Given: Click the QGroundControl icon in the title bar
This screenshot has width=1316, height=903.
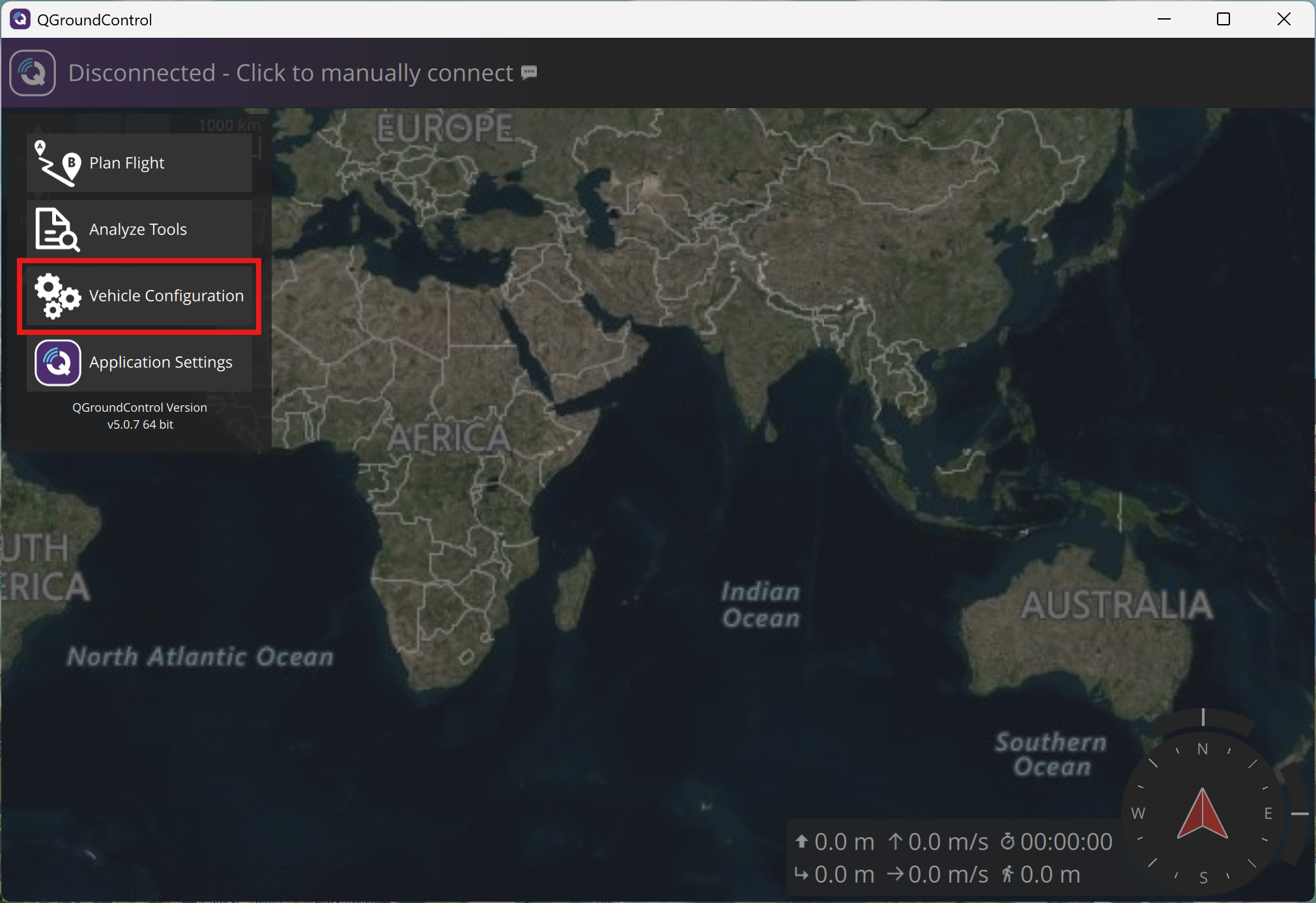Looking at the screenshot, I should coord(20,19).
